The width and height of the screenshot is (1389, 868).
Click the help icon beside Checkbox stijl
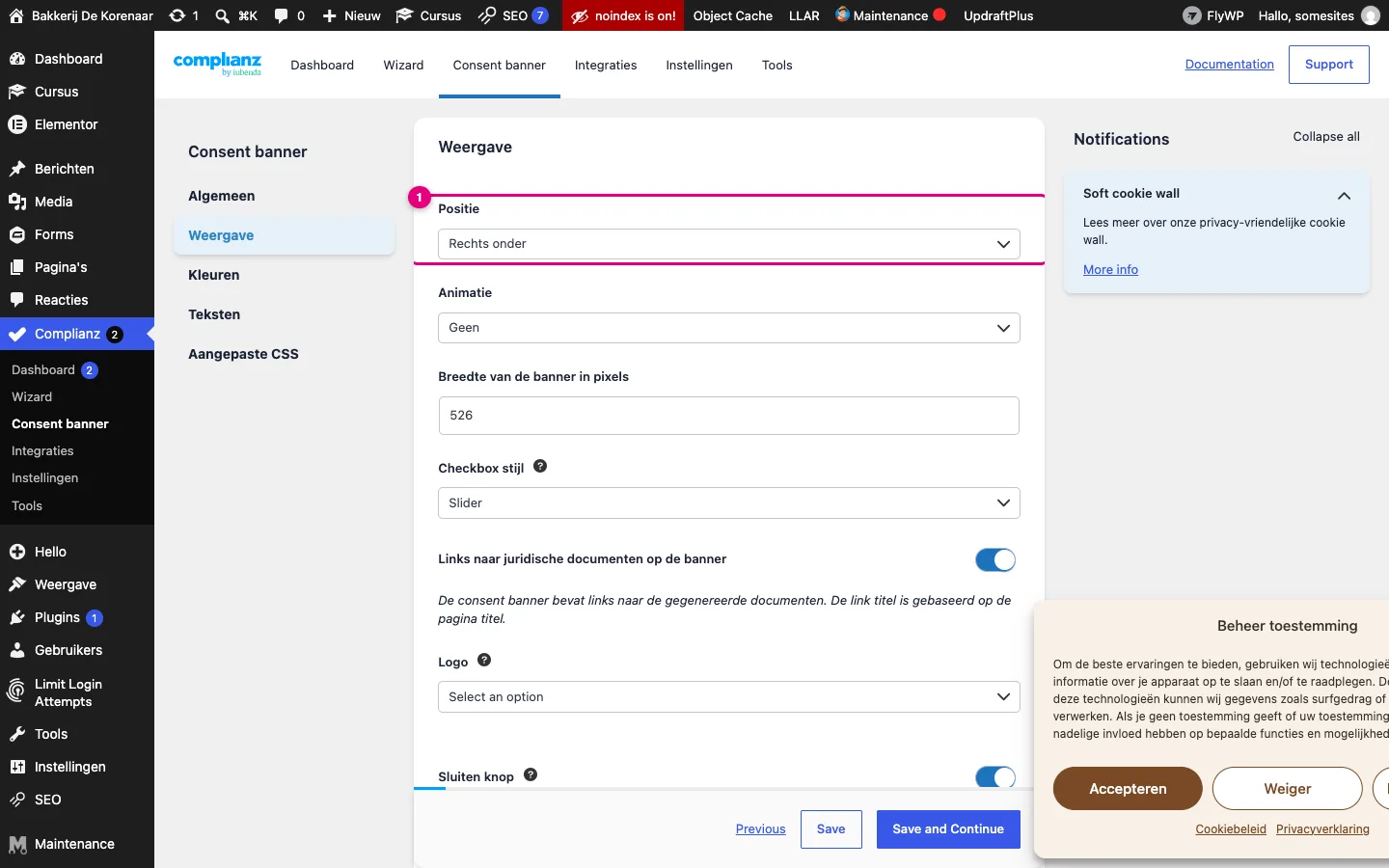[540, 466]
